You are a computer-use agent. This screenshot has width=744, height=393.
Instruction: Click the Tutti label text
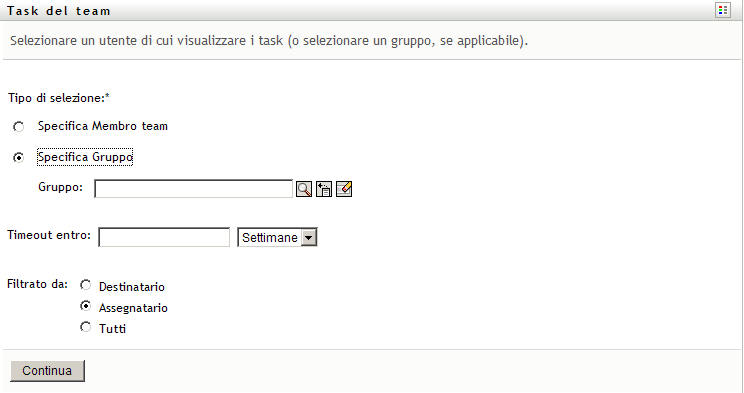[112, 328]
